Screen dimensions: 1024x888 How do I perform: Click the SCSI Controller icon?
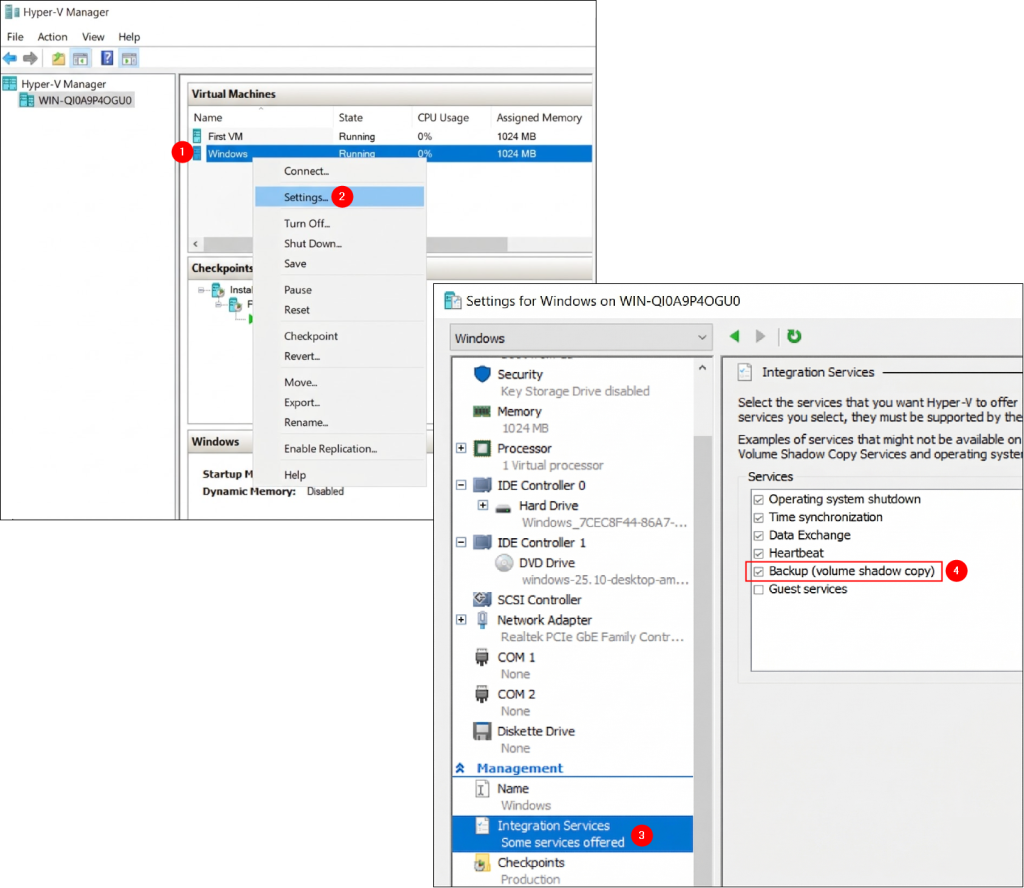[x=480, y=600]
